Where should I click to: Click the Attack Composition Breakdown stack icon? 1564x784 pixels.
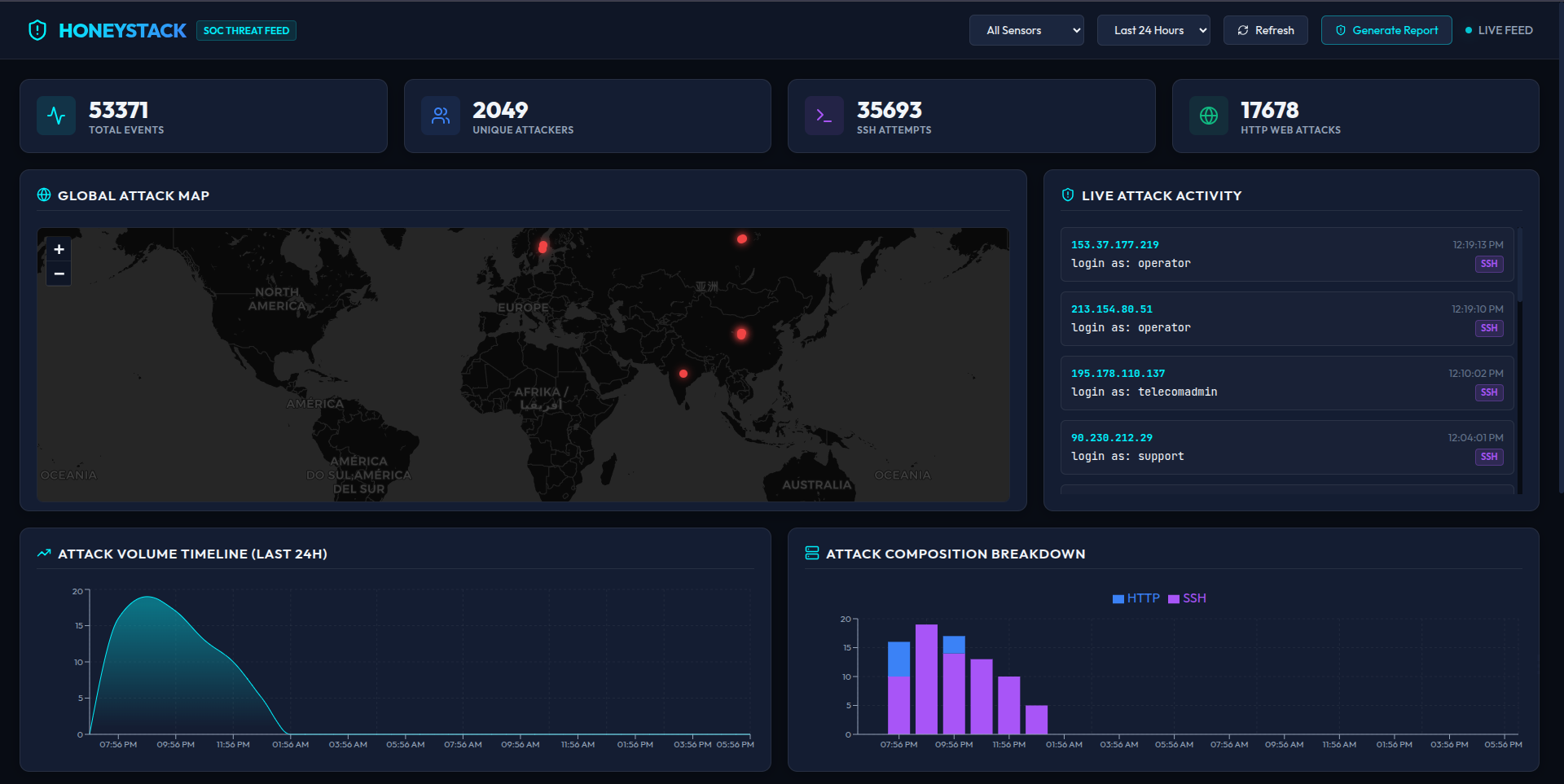[812, 554]
